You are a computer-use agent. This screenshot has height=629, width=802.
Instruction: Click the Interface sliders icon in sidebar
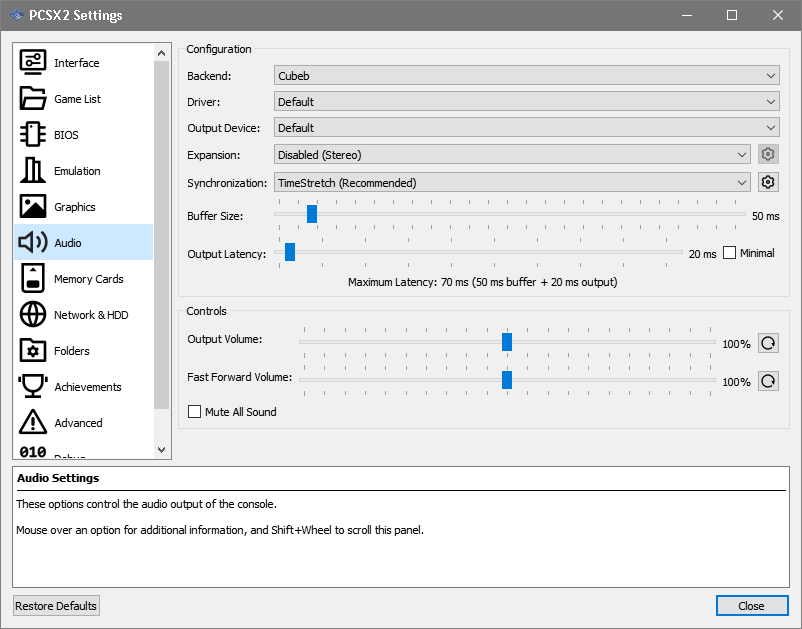click(x=33, y=62)
